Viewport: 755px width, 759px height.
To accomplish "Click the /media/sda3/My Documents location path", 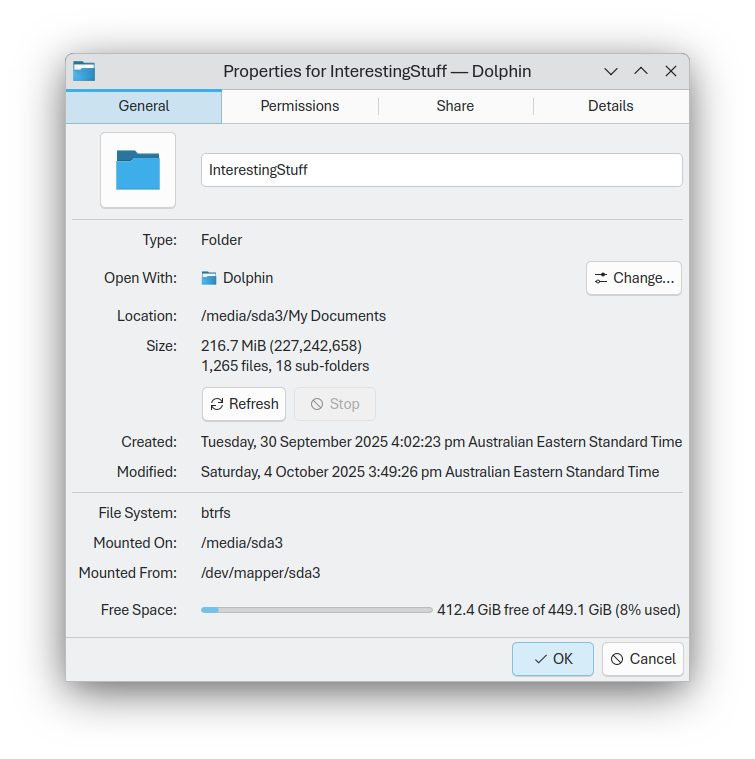I will (293, 316).
